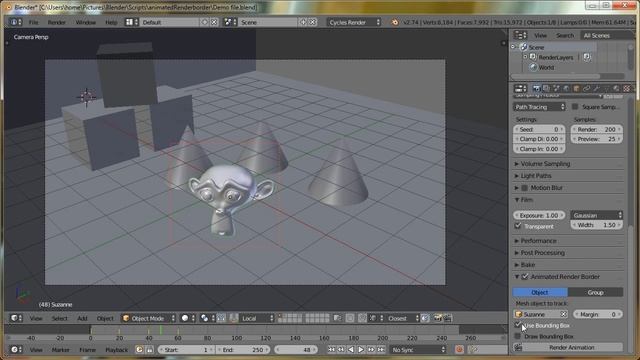Open the Outliner editor type selector

click(x=520, y=35)
